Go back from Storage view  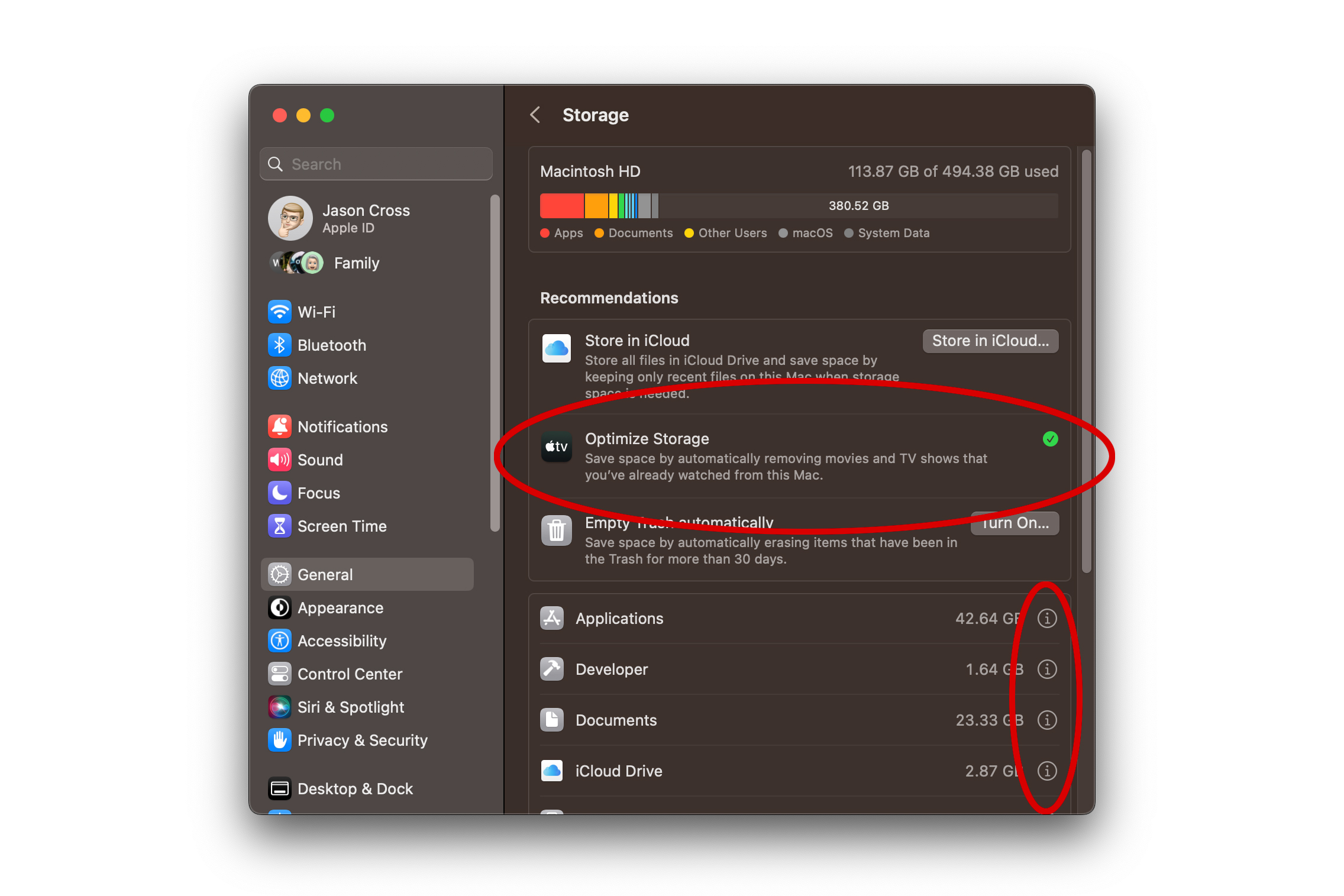pyautogui.click(x=536, y=115)
